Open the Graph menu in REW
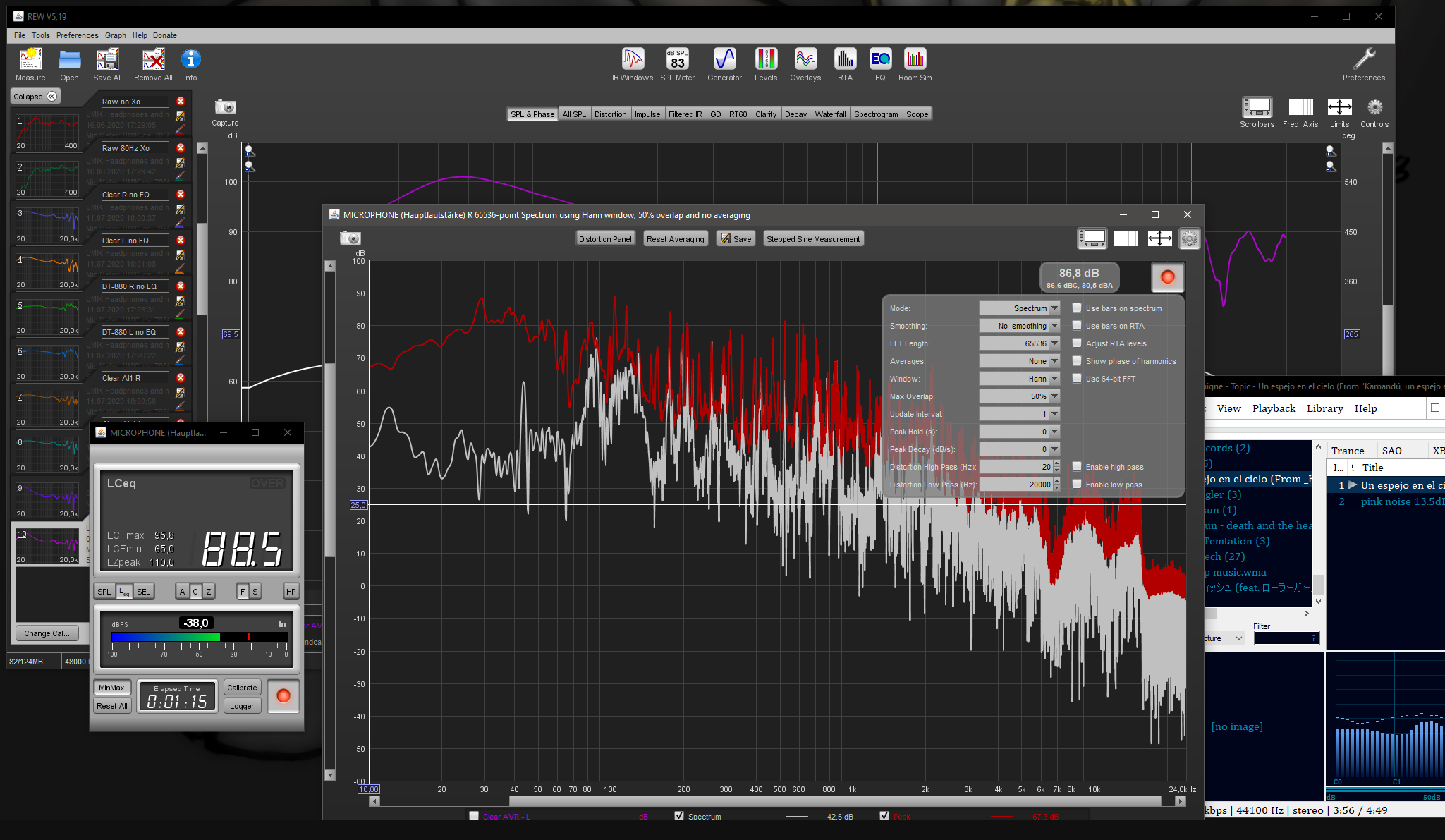 click(x=115, y=35)
